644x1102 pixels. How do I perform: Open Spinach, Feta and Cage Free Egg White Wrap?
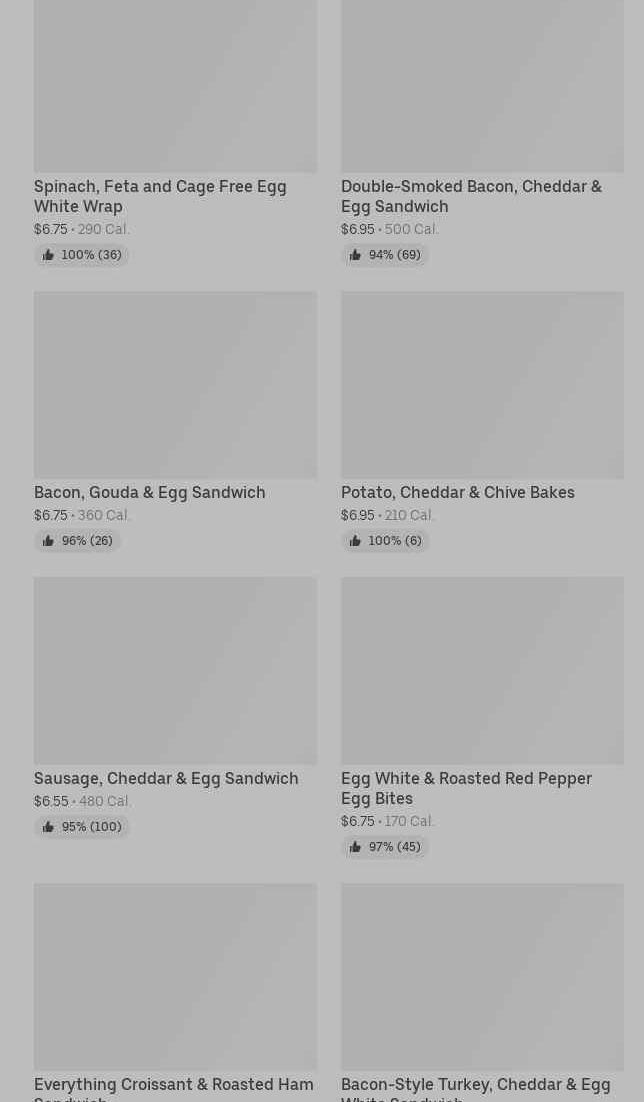click(160, 196)
